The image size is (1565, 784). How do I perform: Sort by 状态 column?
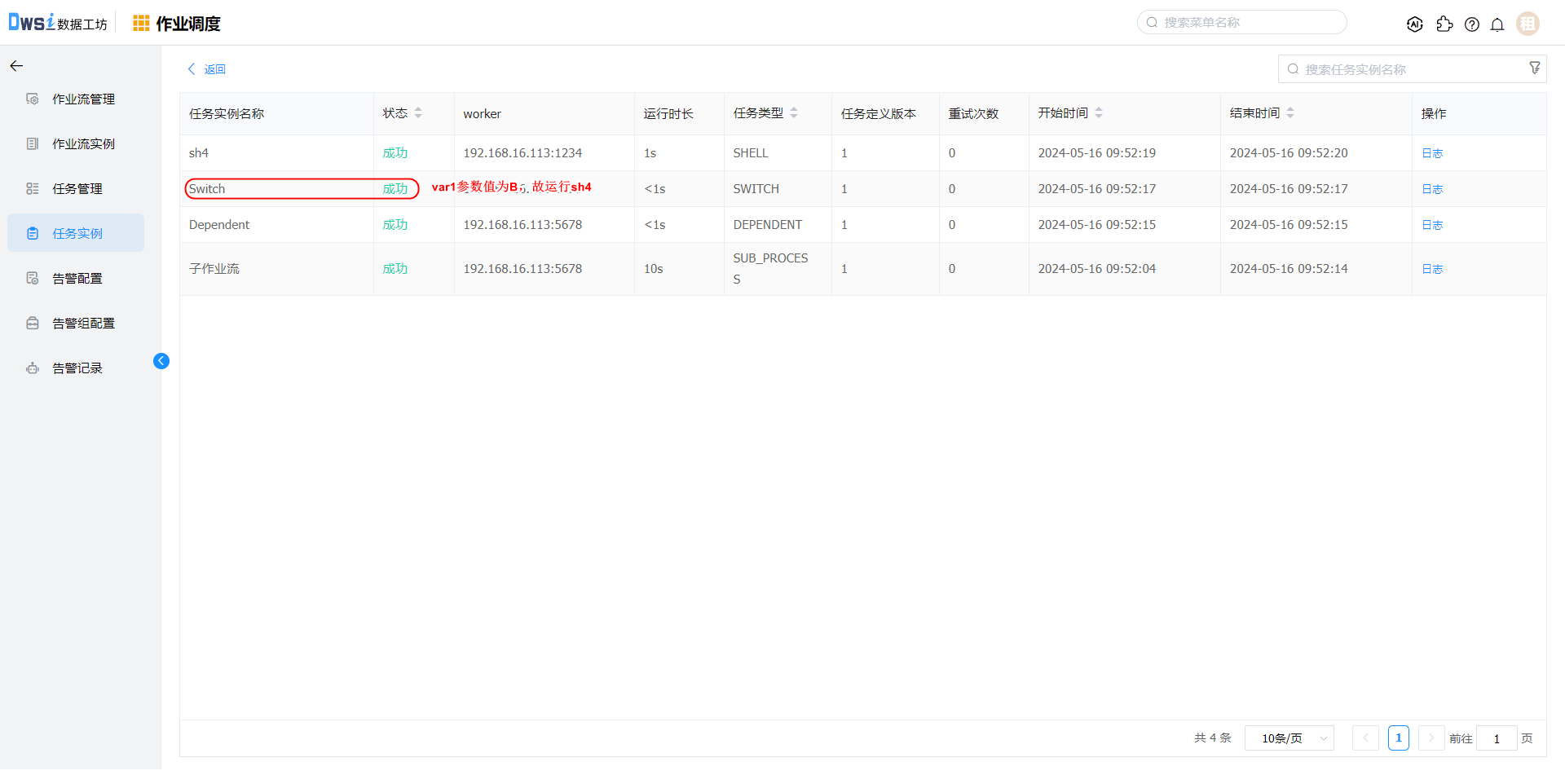click(418, 113)
